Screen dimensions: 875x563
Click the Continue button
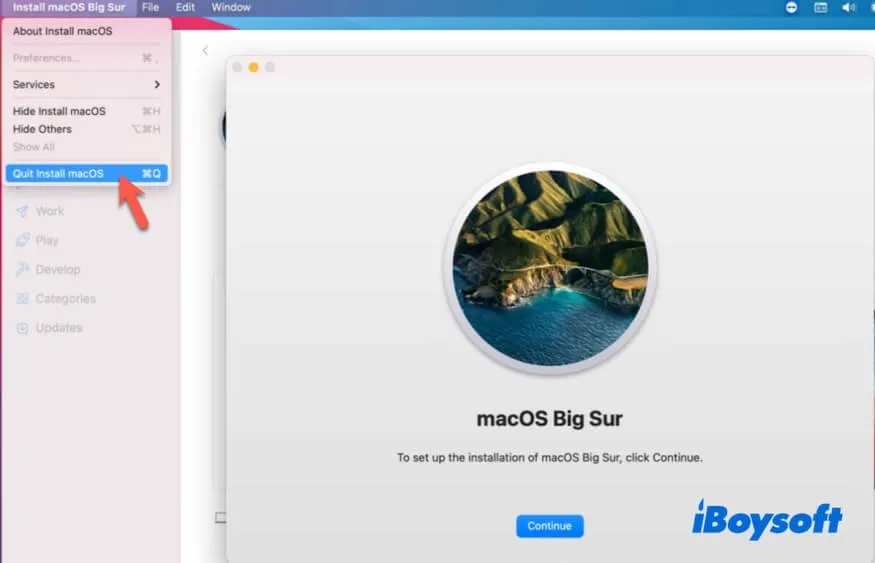click(x=550, y=526)
